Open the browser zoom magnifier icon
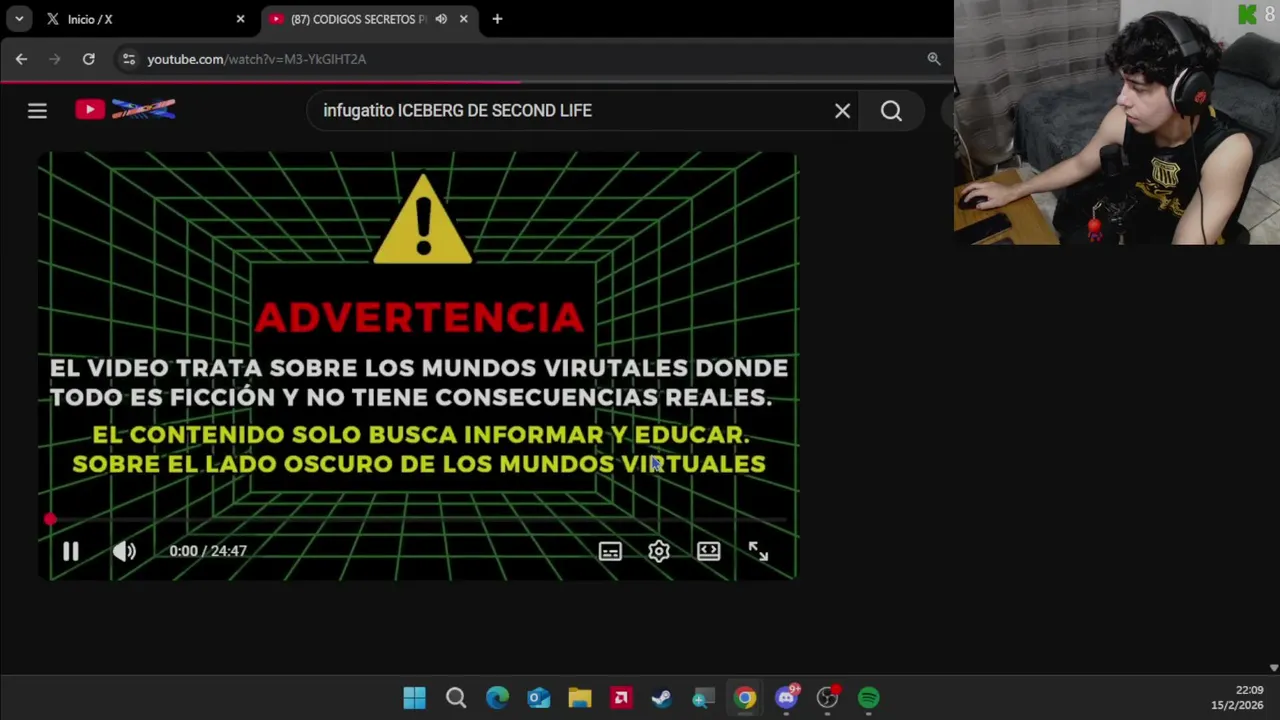Screen dimensions: 1280x720 pyautogui.click(x=934, y=59)
